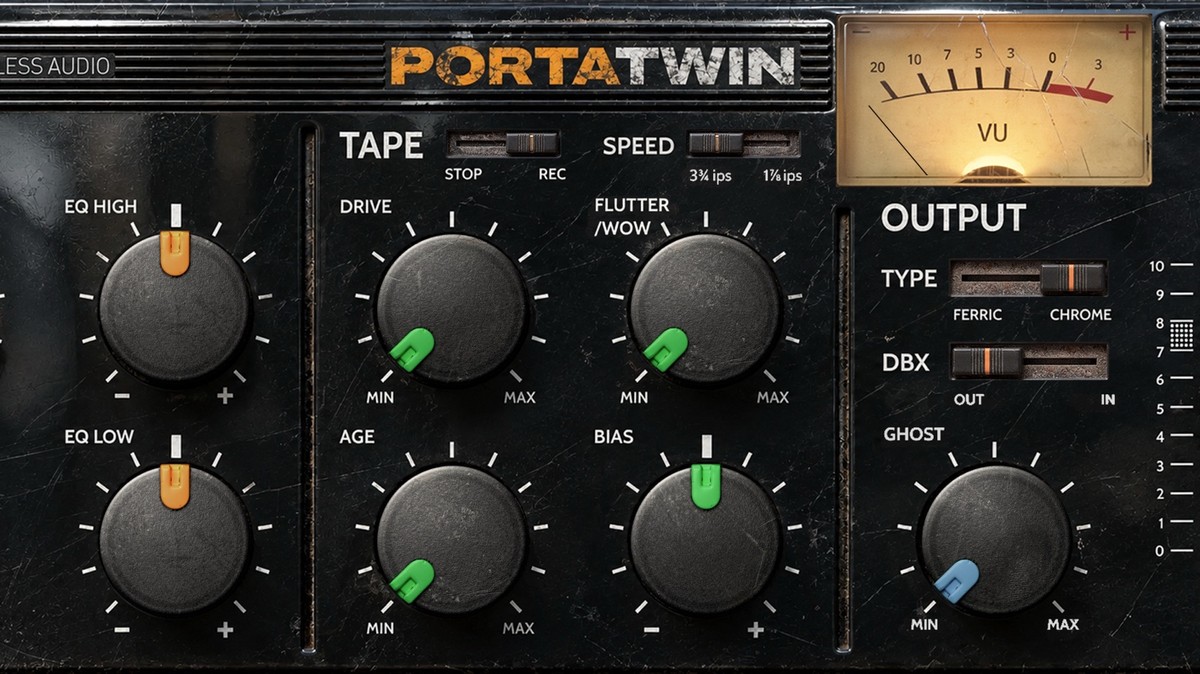The image size is (1200, 674).
Task: Click the 0 mark on output scale
Action: [1159, 551]
